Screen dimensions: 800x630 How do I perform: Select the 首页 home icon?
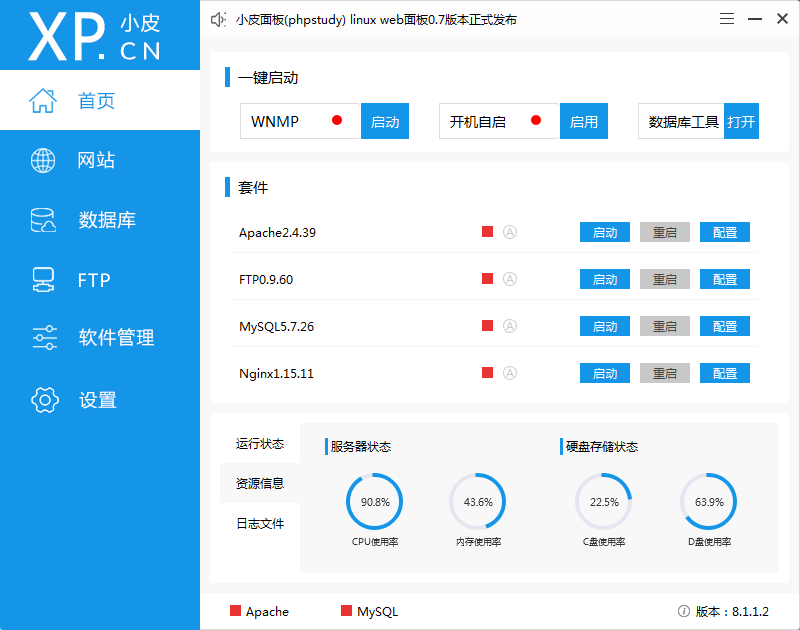coord(43,100)
